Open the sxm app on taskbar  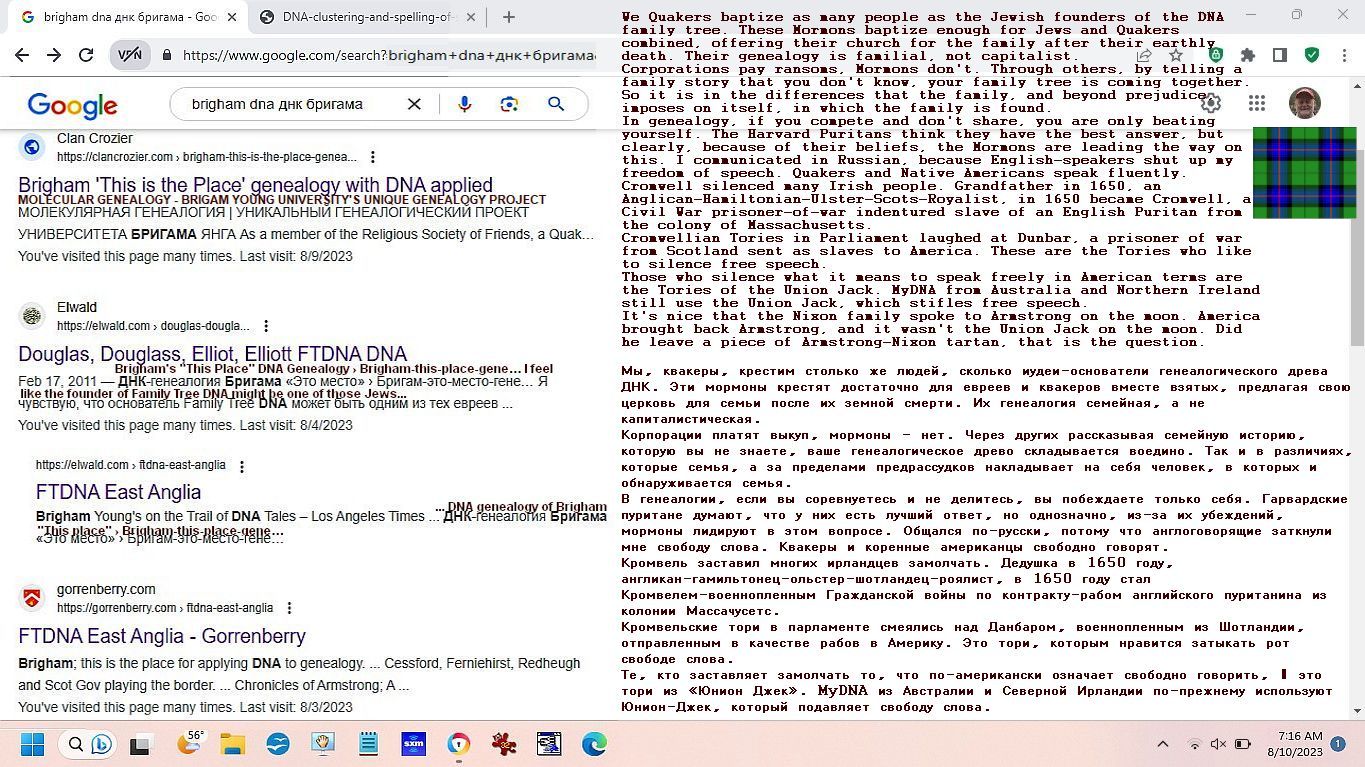pyautogui.click(x=413, y=744)
